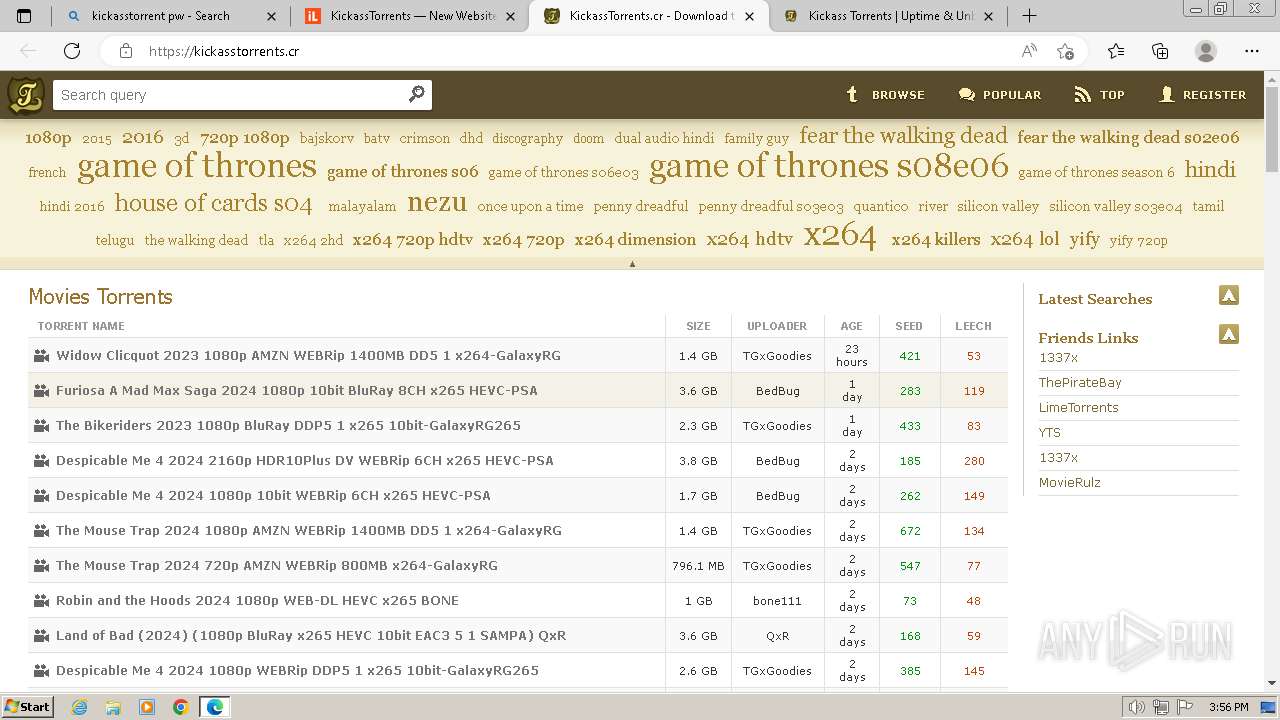Click movie icon beside Land of Bad
The image size is (1280, 720).
pyautogui.click(x=41, y=635)
